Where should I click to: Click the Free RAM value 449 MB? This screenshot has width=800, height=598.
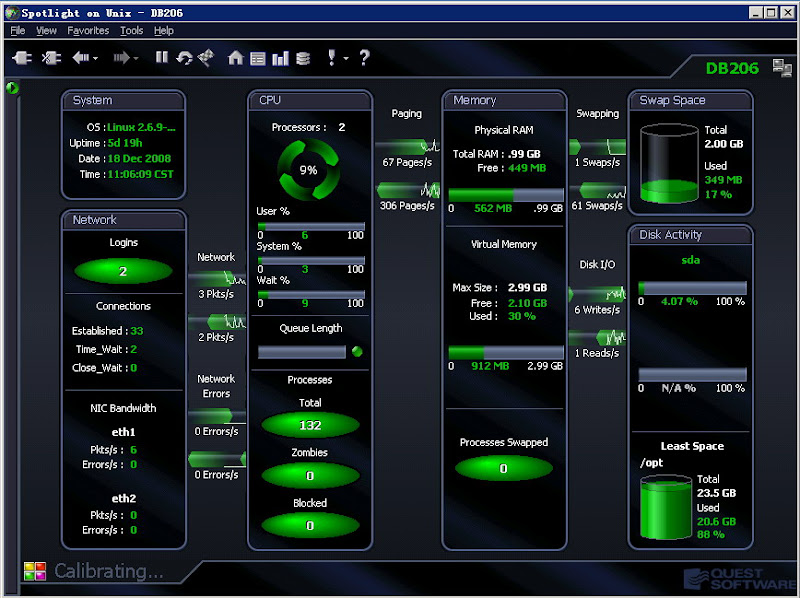pyautogui.click(x=527, y=168)
